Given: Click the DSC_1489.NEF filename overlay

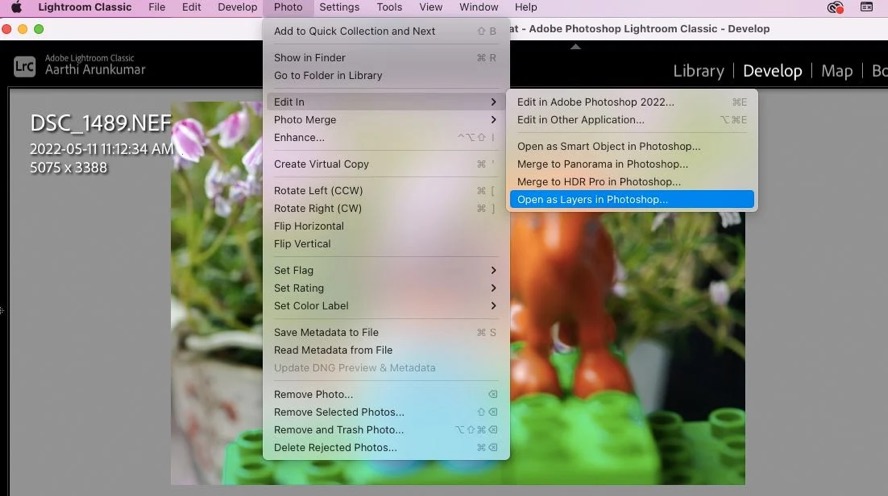Looking at the screenshot, I should 100,123.
